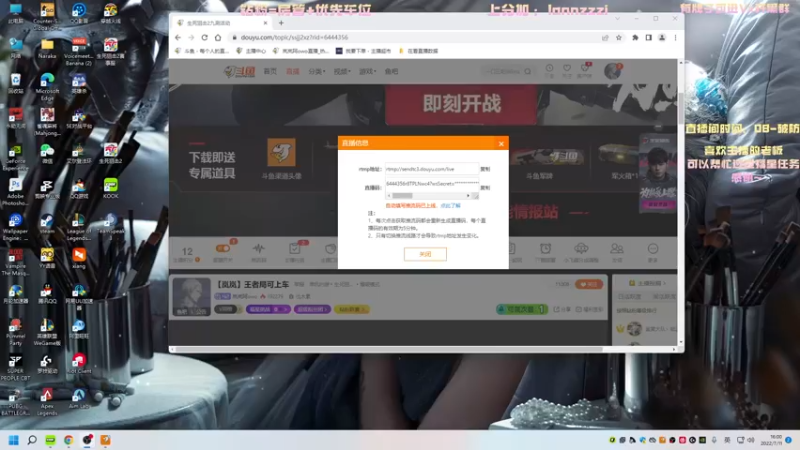Open the Pummel Party desktop shortcut

coord(15,332)
